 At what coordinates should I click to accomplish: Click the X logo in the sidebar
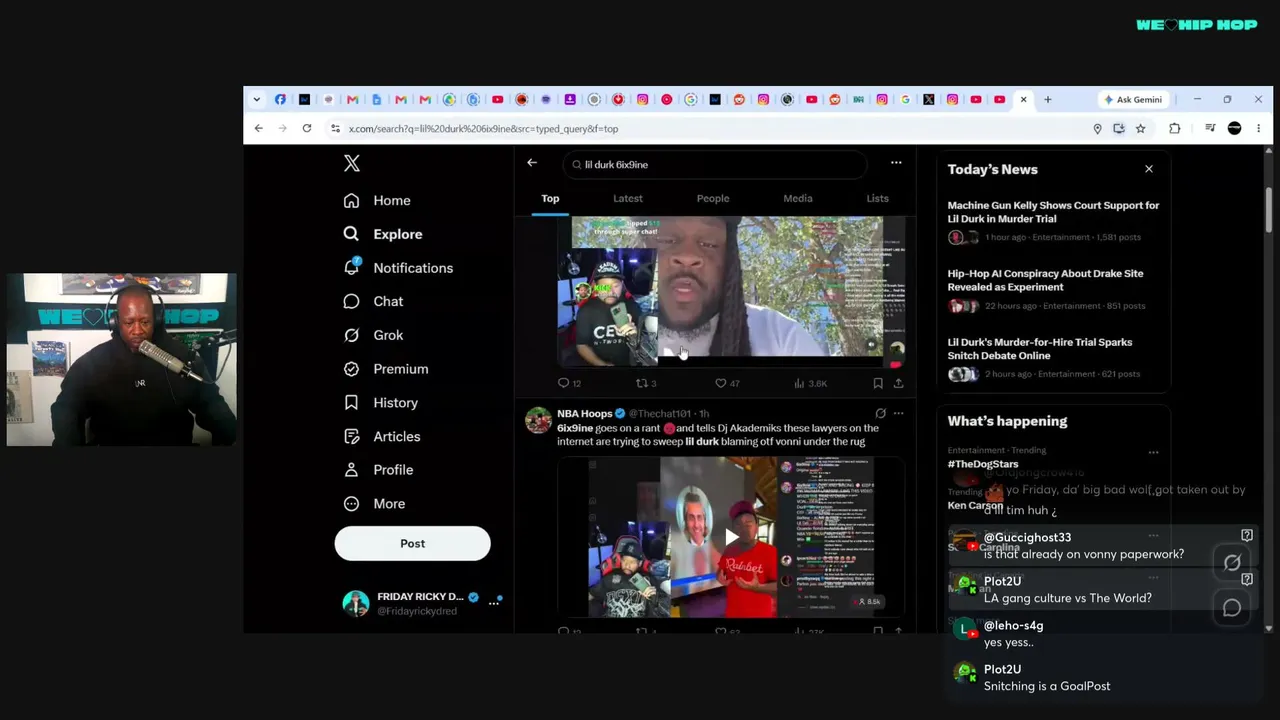pyautogui.click(x=352, y=163)
